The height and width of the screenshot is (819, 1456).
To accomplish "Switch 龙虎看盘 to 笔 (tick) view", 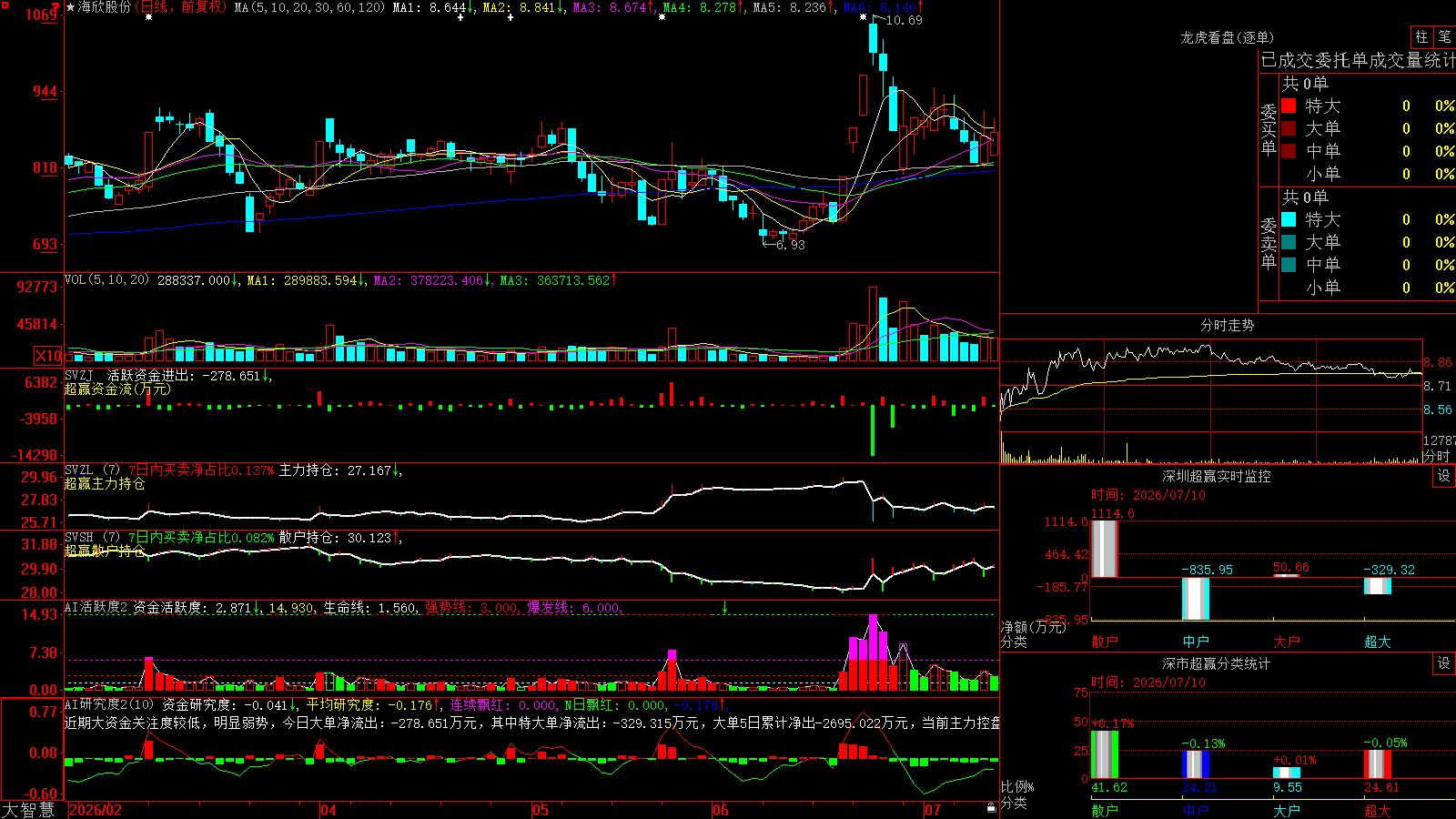I will [x=1444, y=37].
